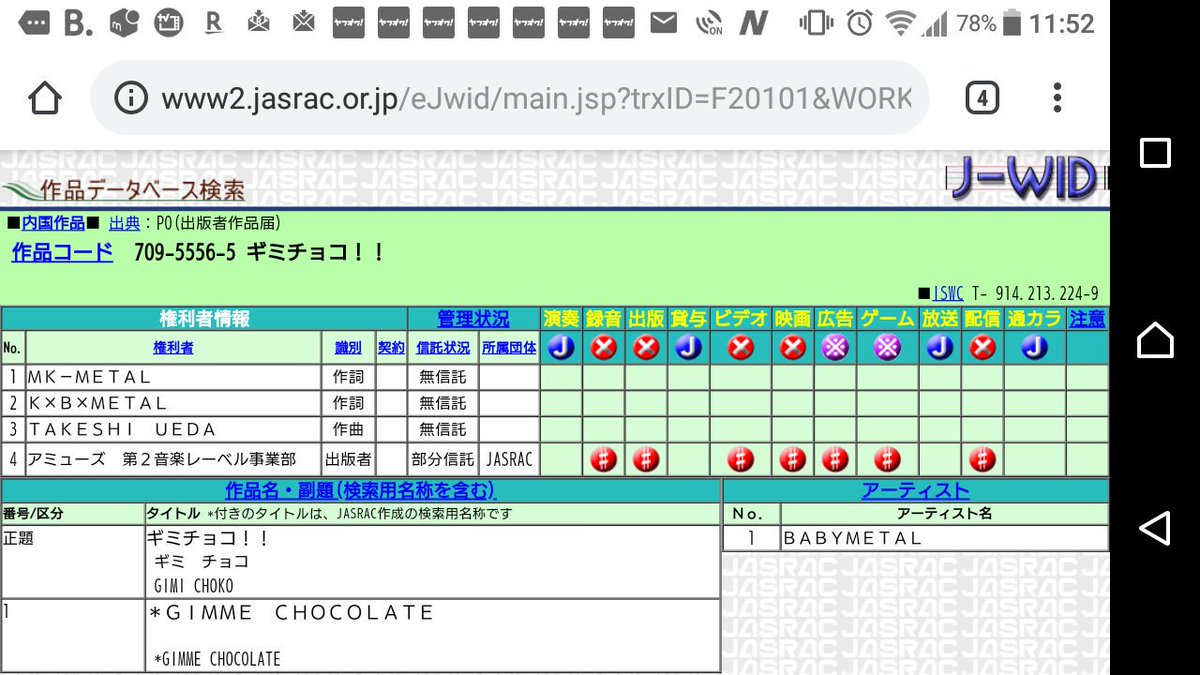Tap the J-WID logo banner
Viewport: 1200px width, 675px height.
tap(1025, 180)
